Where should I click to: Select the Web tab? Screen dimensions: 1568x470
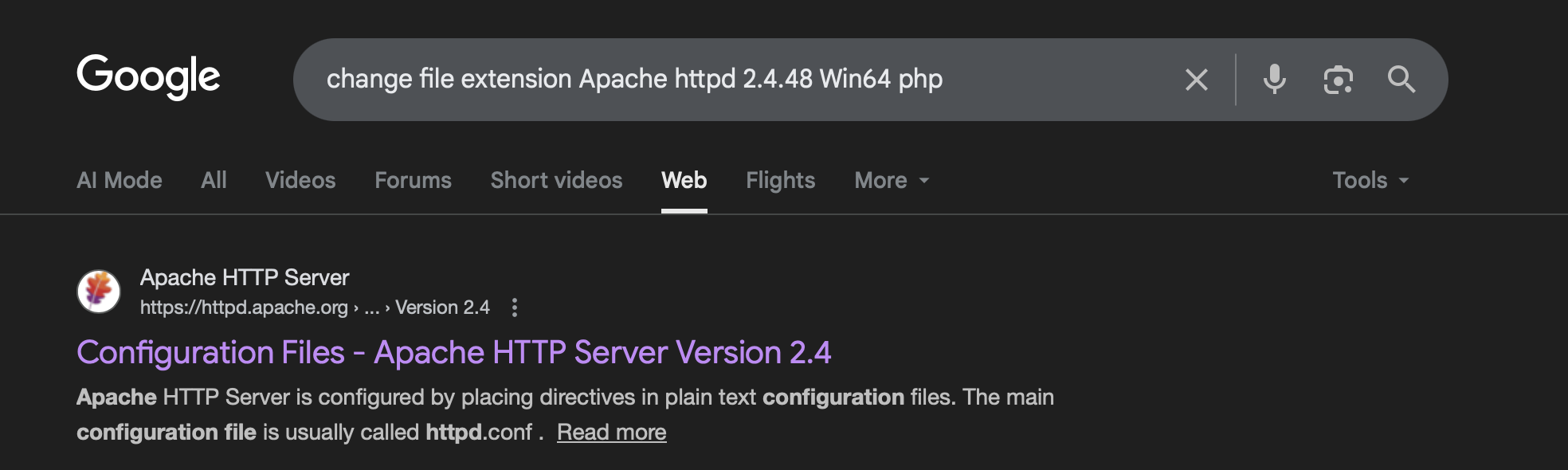[x=684, y=181]
